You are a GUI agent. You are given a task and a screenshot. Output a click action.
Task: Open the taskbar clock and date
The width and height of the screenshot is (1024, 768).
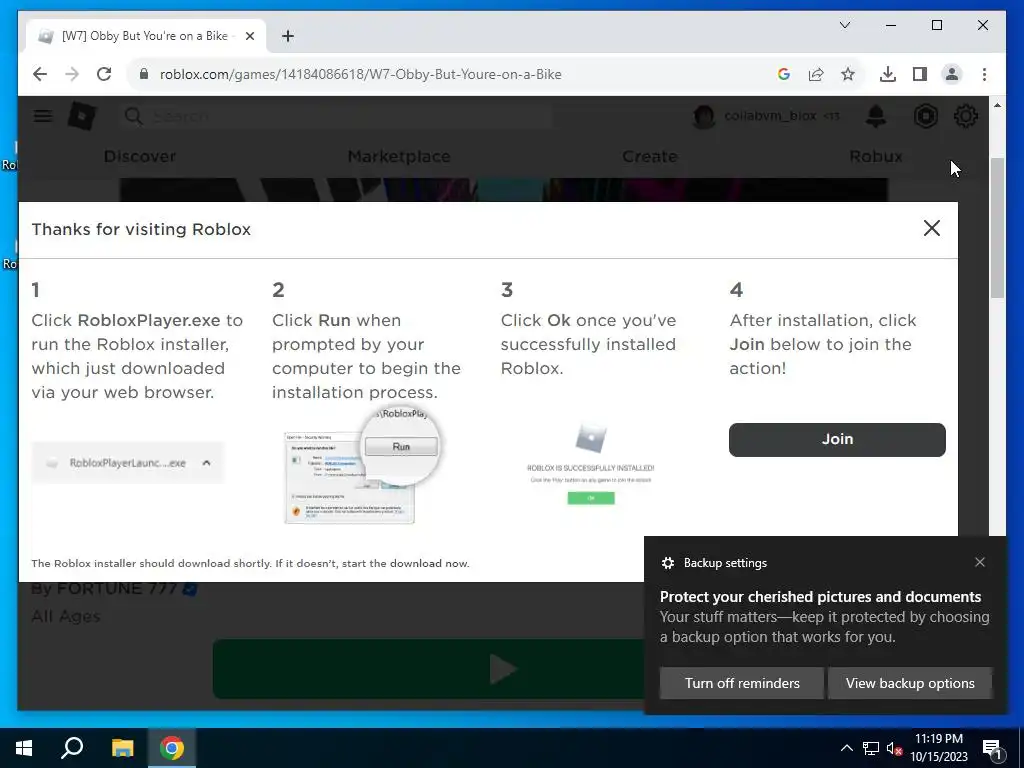[x=938, y=748]
